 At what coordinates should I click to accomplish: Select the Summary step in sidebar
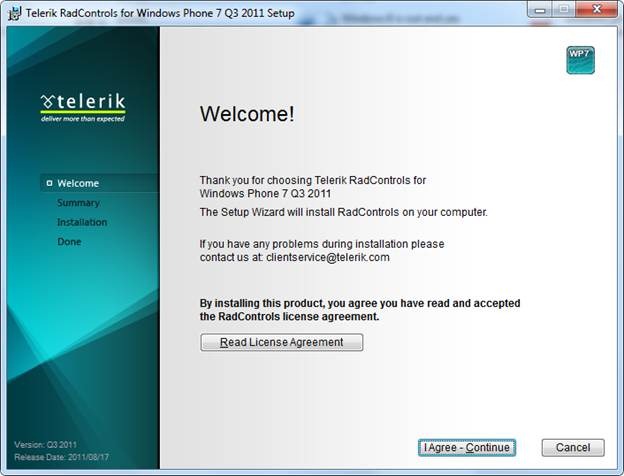pos(78,203)
